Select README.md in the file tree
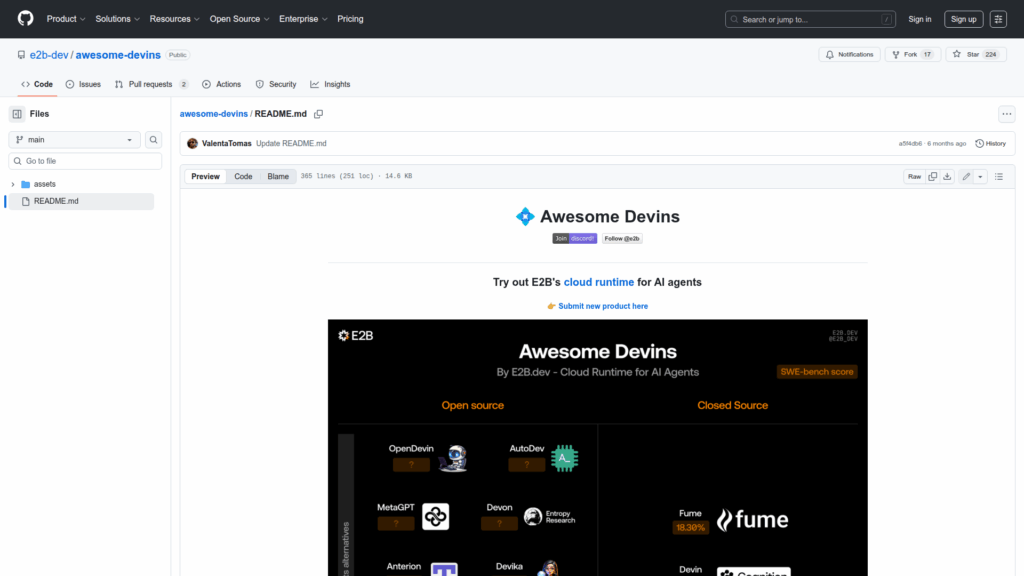1024x576 pixels. pyautogui.click(x=82, y=201)
